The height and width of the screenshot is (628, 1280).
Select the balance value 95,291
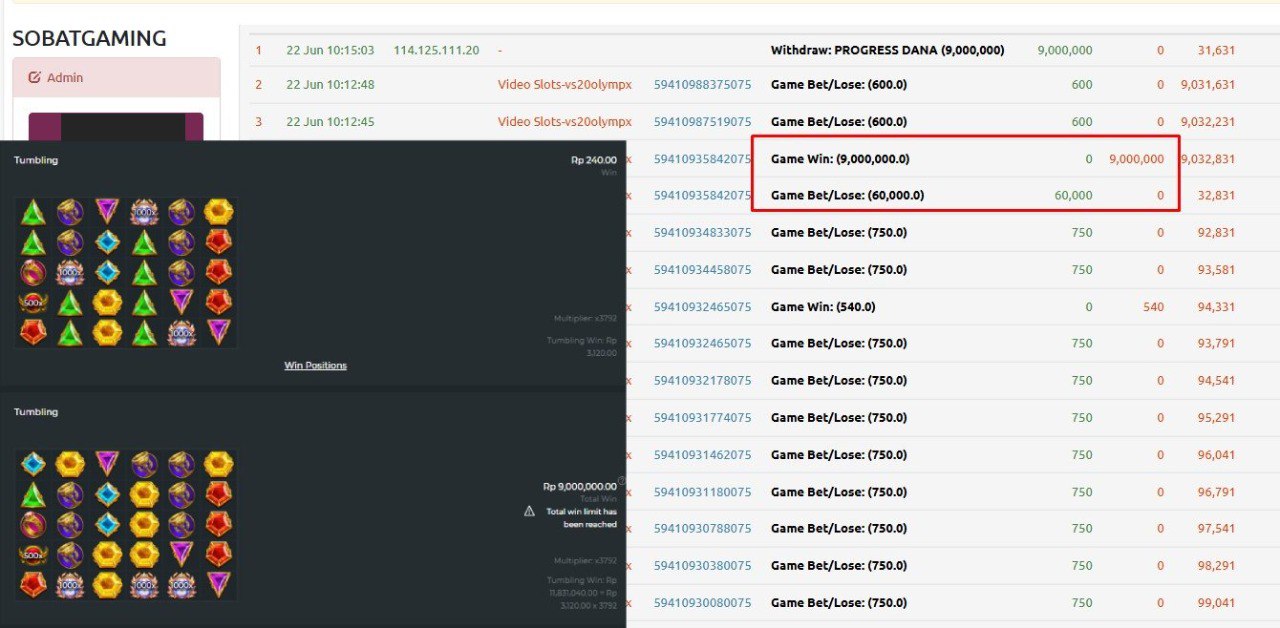(x=1216, y=418)
